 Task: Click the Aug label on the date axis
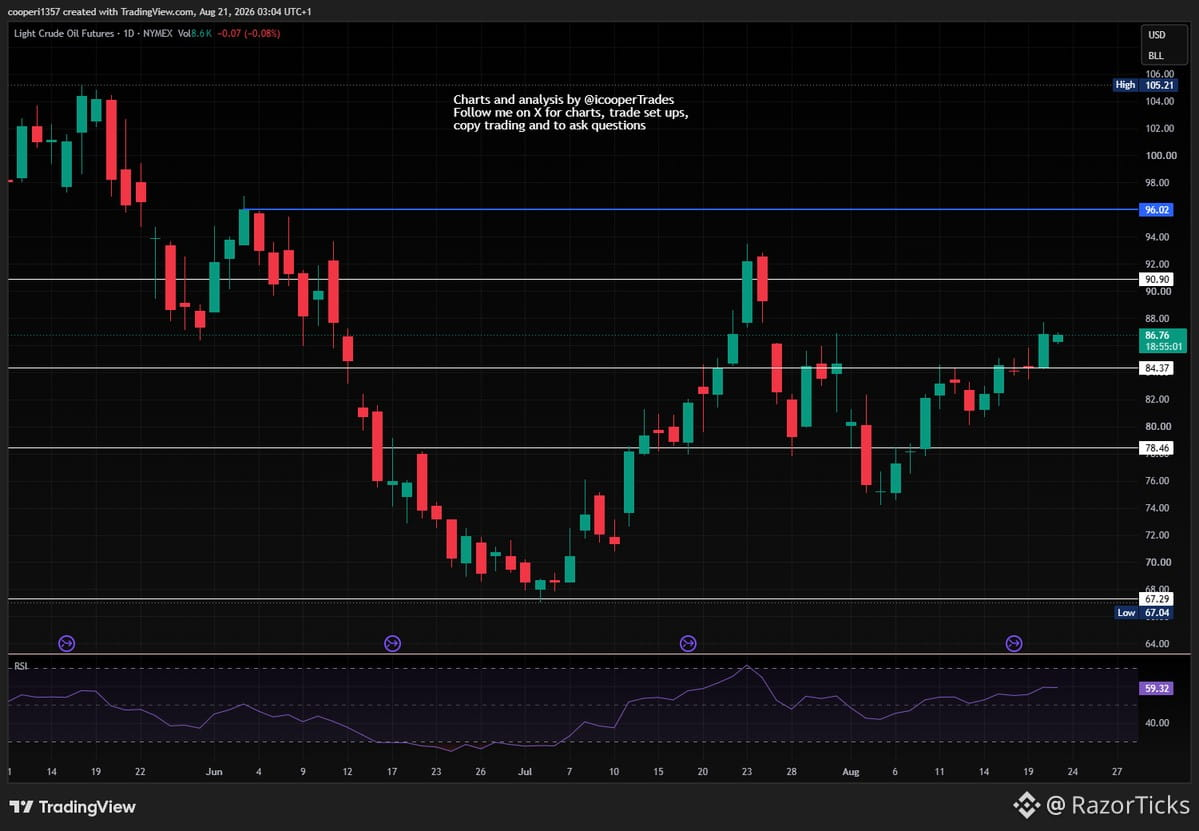tap(850, 772)
